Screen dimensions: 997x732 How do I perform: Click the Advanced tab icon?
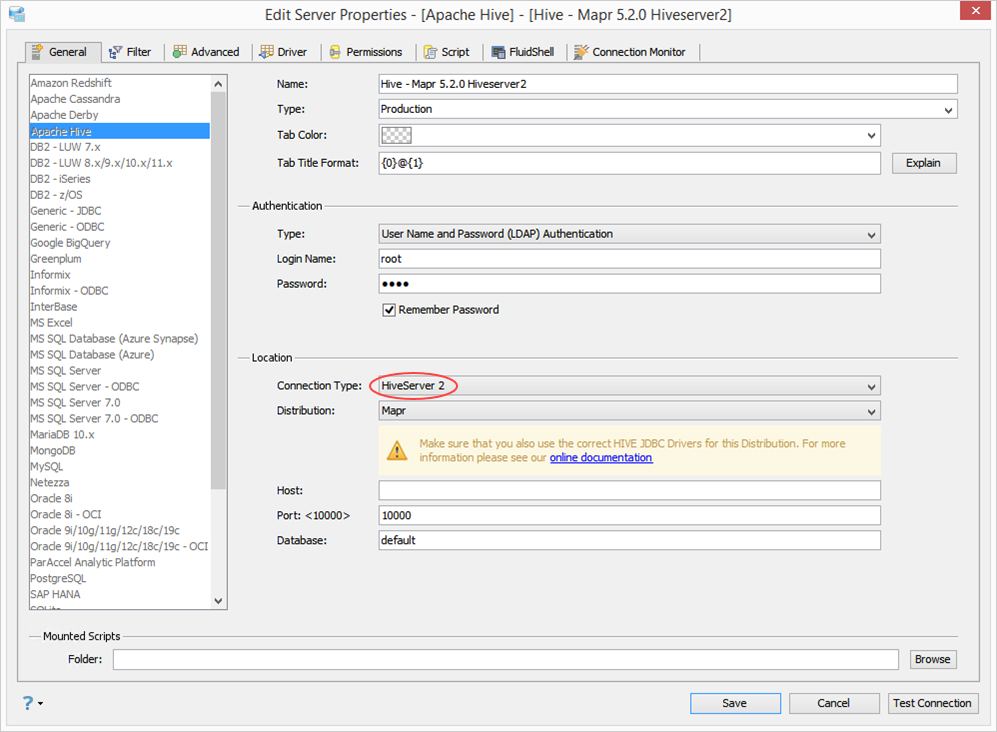[x=180, y=52]
